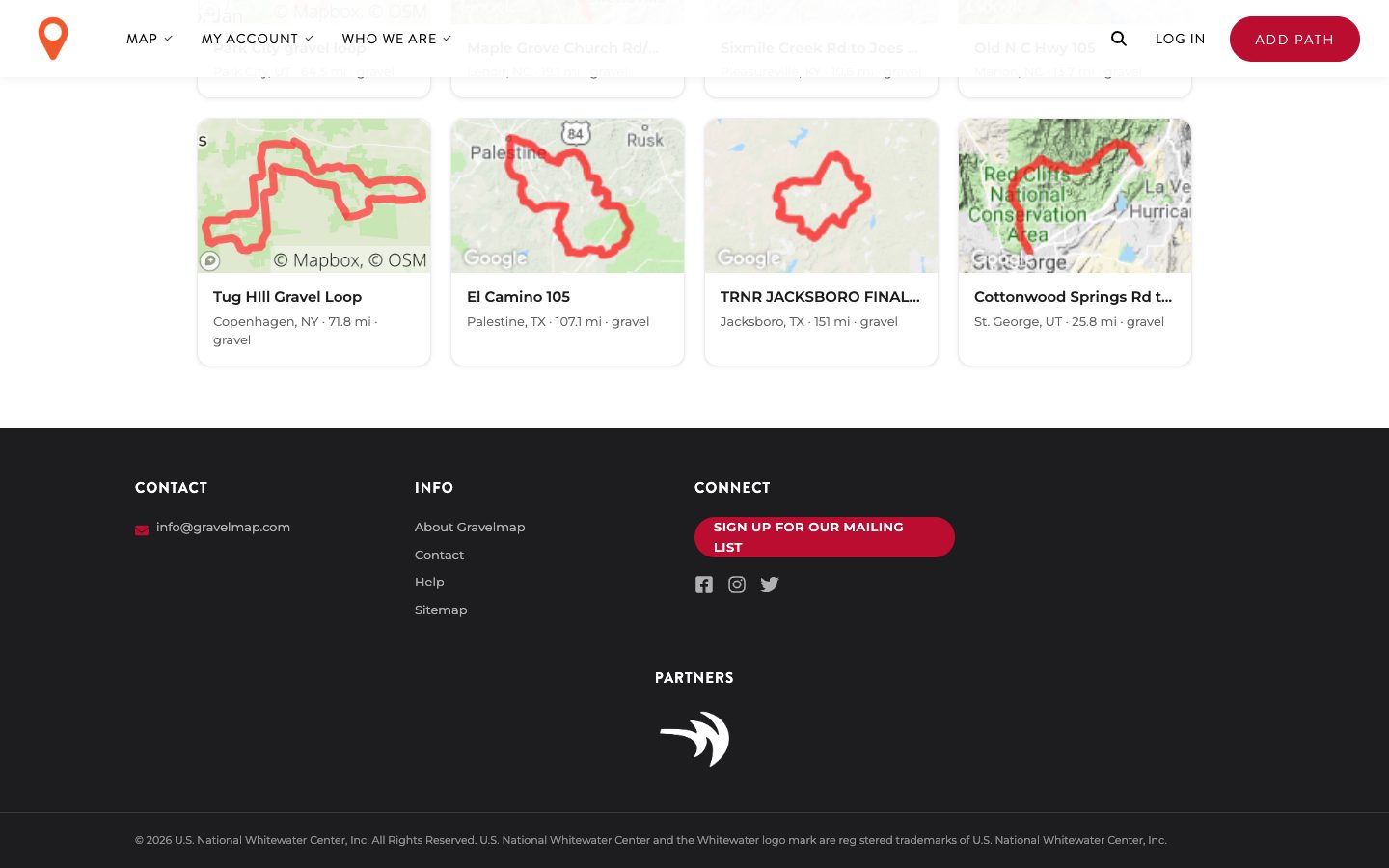The image size is (1389, 868).
Task: Open the Twitter social icon
Action: coord(770,584)
